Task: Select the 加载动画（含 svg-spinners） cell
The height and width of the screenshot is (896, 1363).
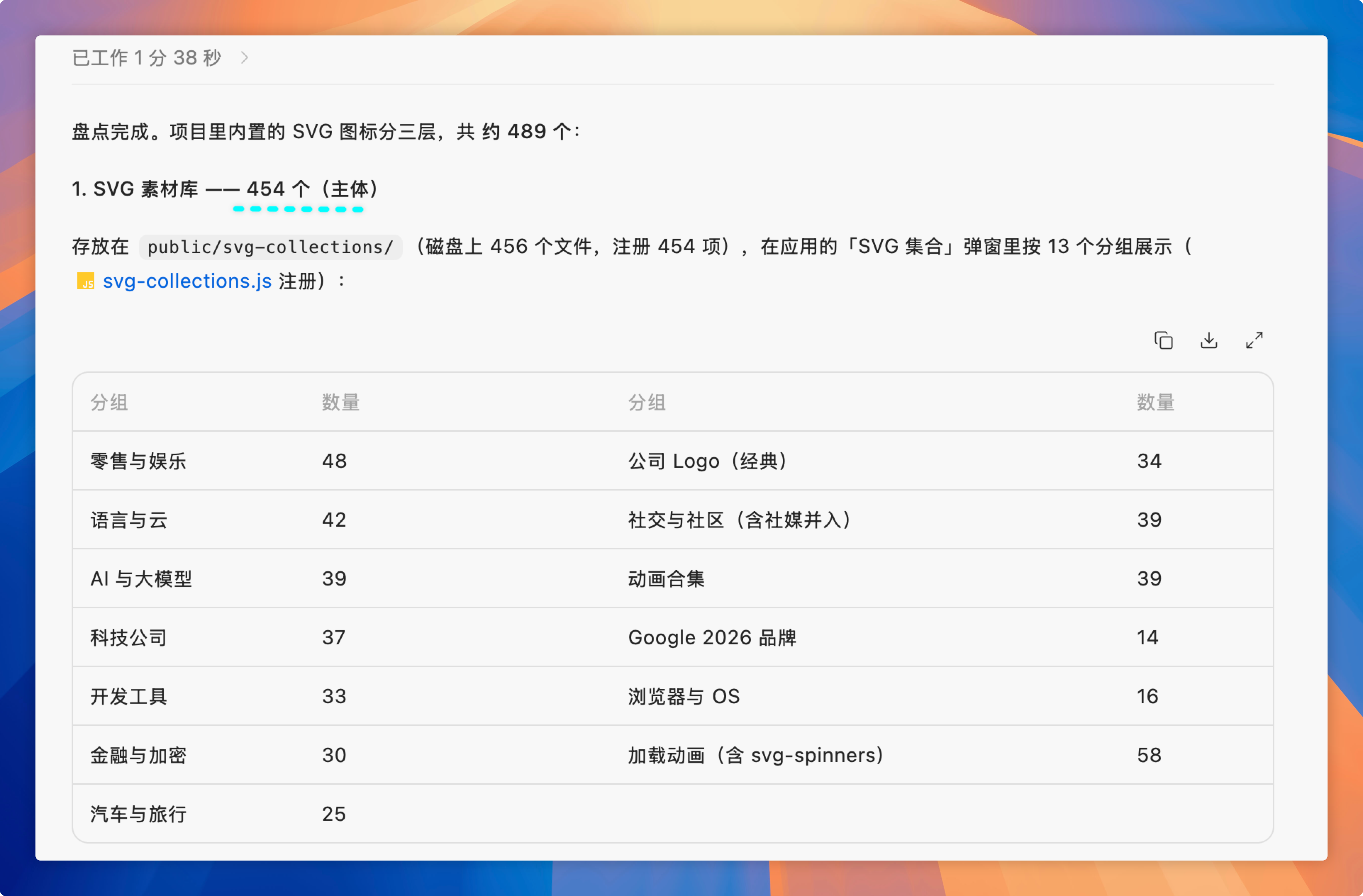Action: coord(756,755)
